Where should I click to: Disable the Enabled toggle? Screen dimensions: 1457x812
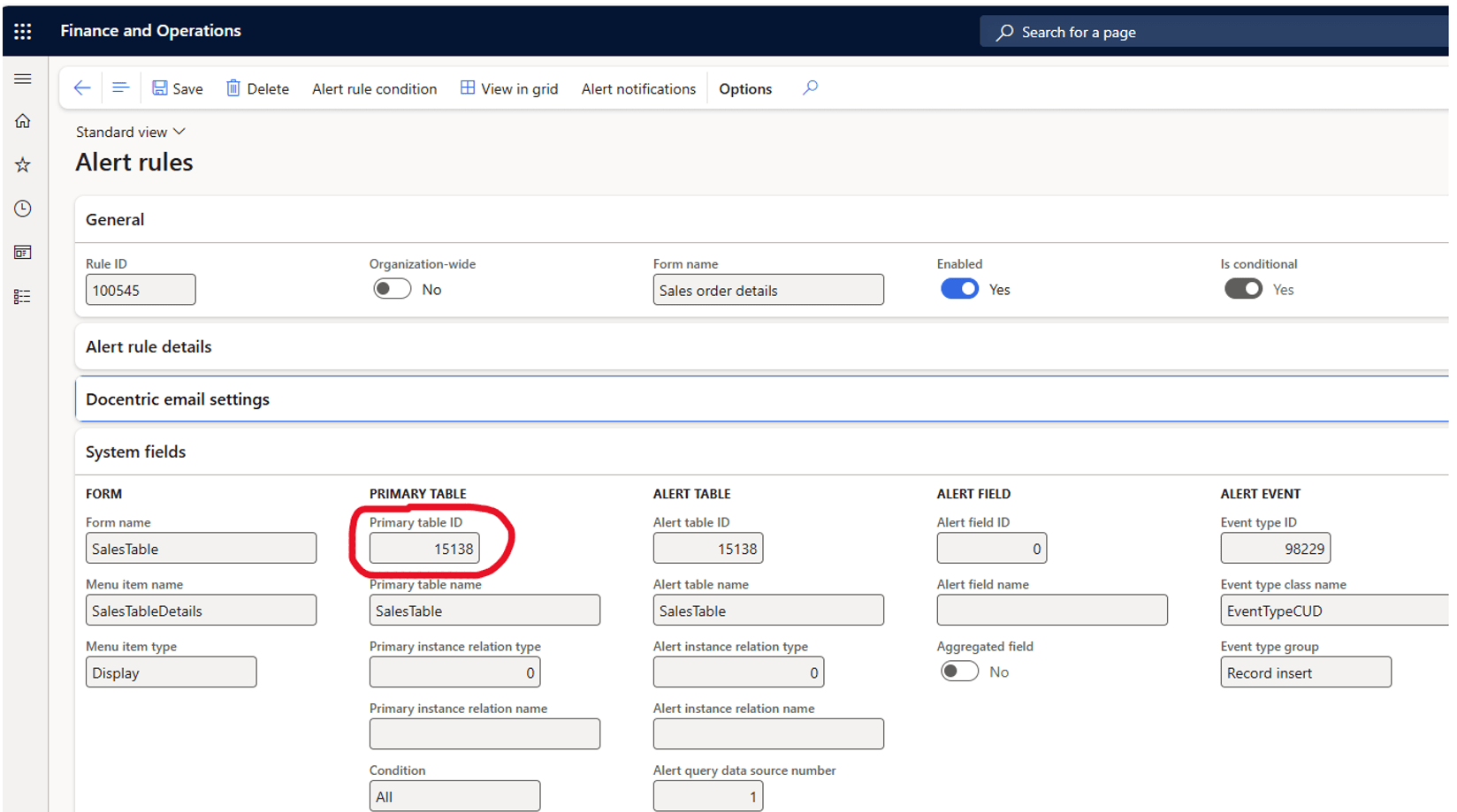pyautogui.click(x=959, y=290)
